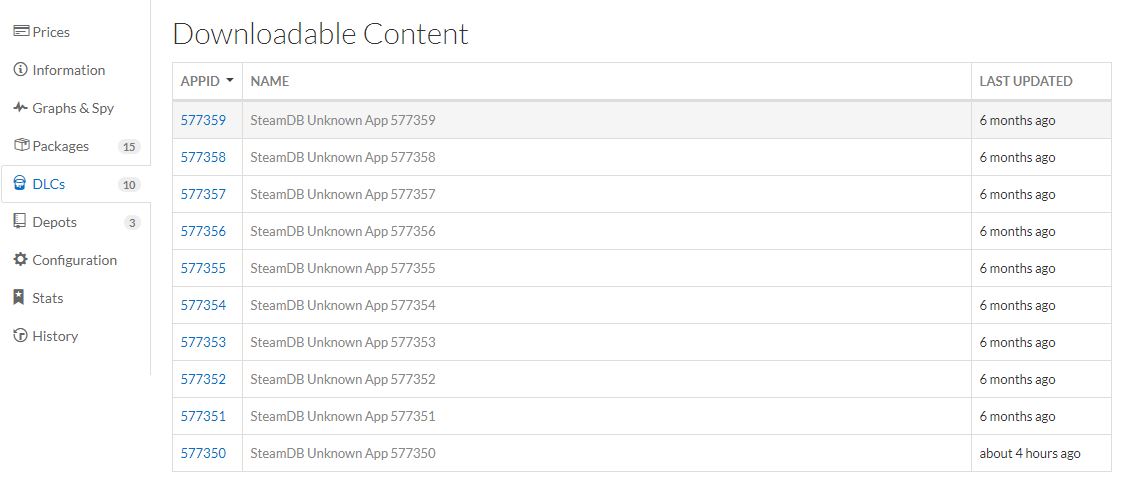Click the Stats bookmark icon

coord(20,298)
